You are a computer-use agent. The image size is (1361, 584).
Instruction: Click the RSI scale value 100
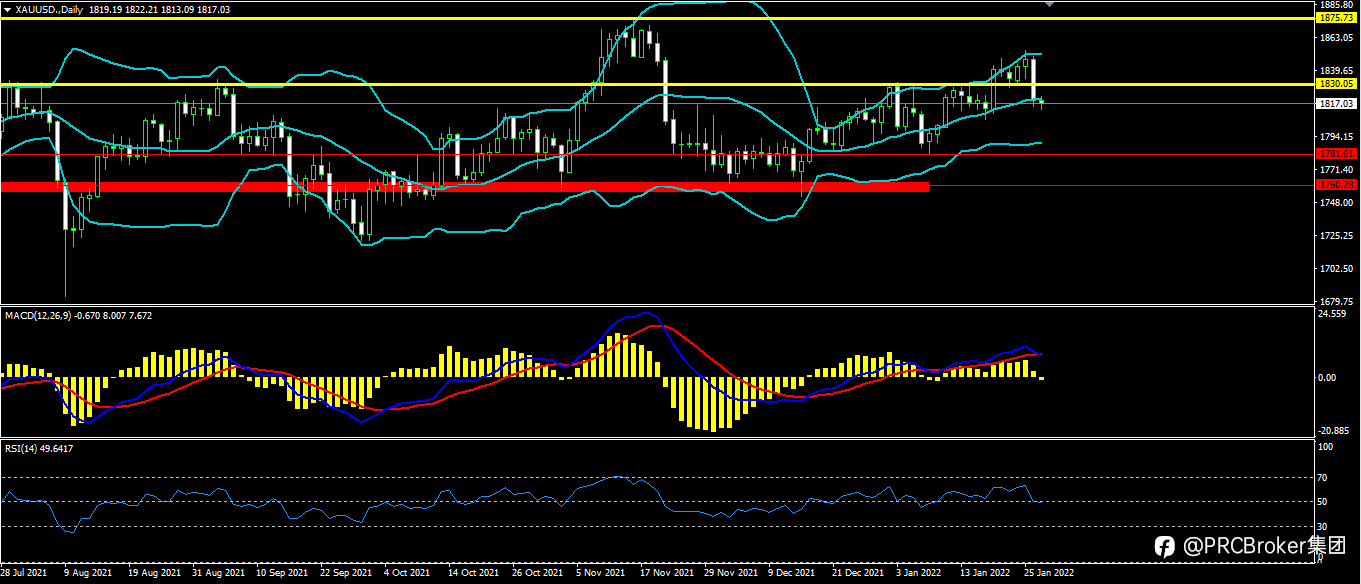[x=1326, y=449]
